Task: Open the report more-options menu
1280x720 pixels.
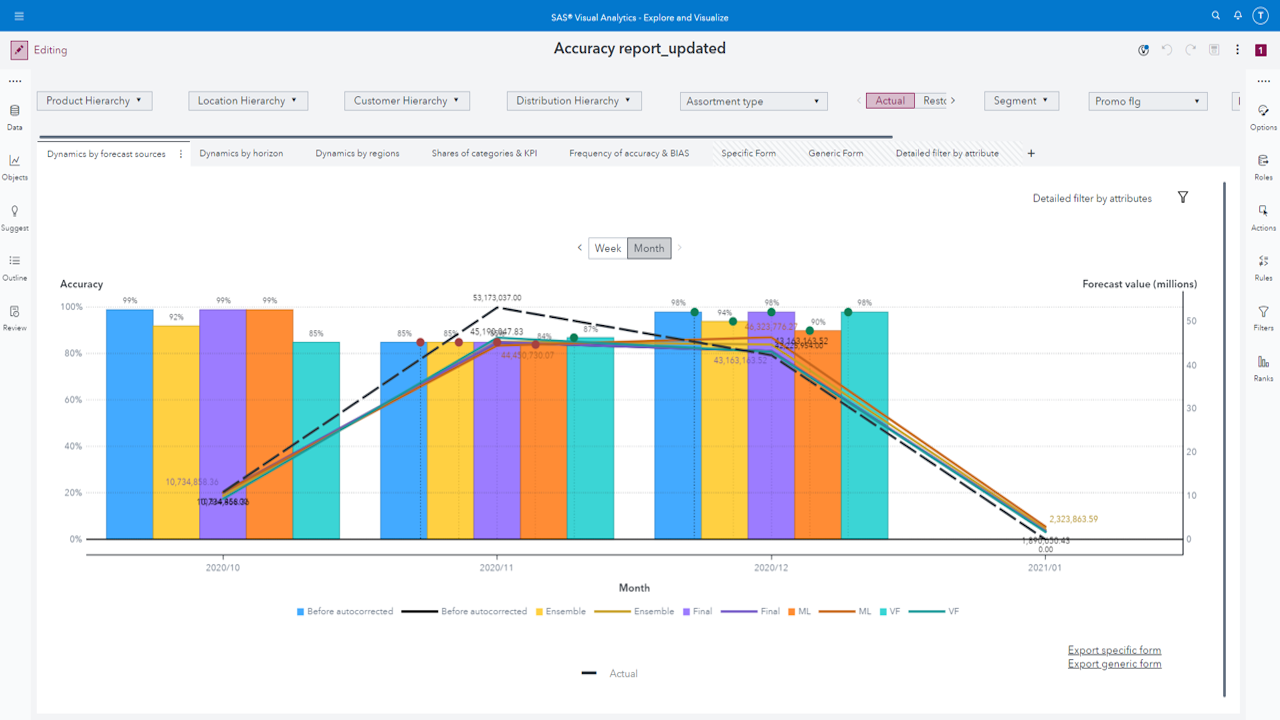Action: (x=1238, y=50)
